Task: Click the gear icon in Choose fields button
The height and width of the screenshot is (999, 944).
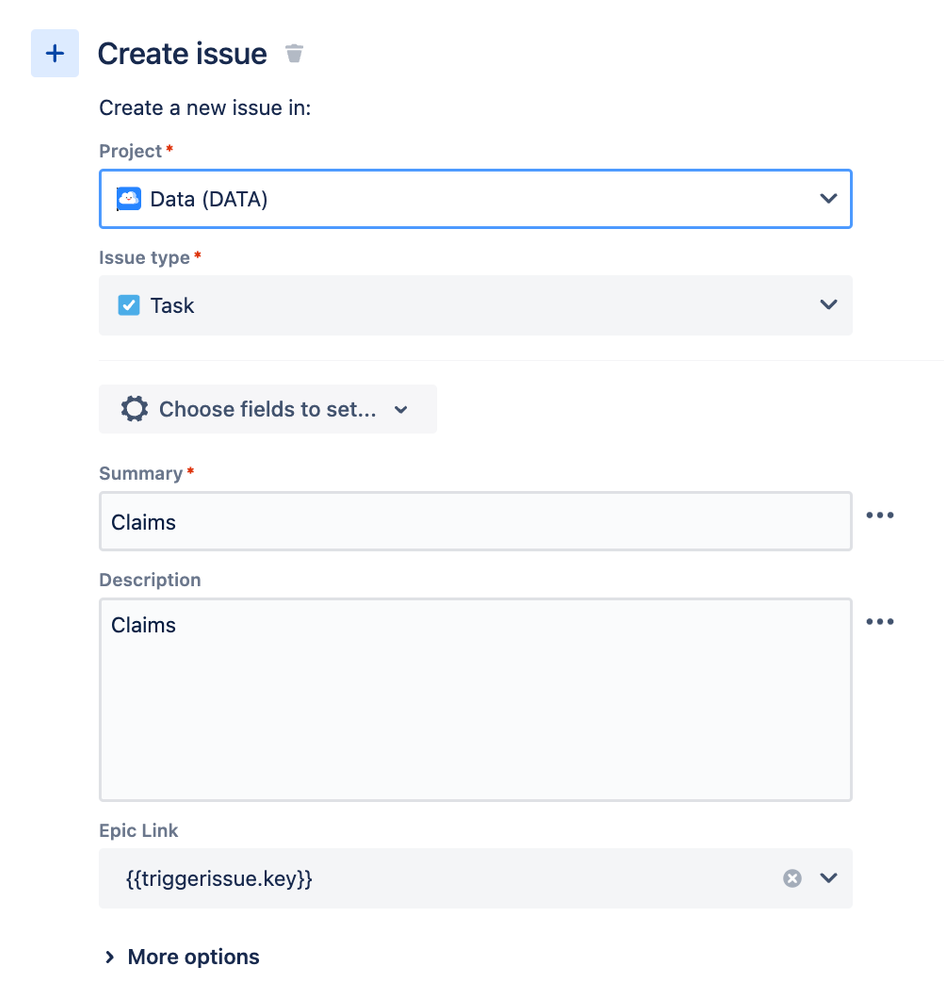Action: pyautogui.click(x=134, y=409)
